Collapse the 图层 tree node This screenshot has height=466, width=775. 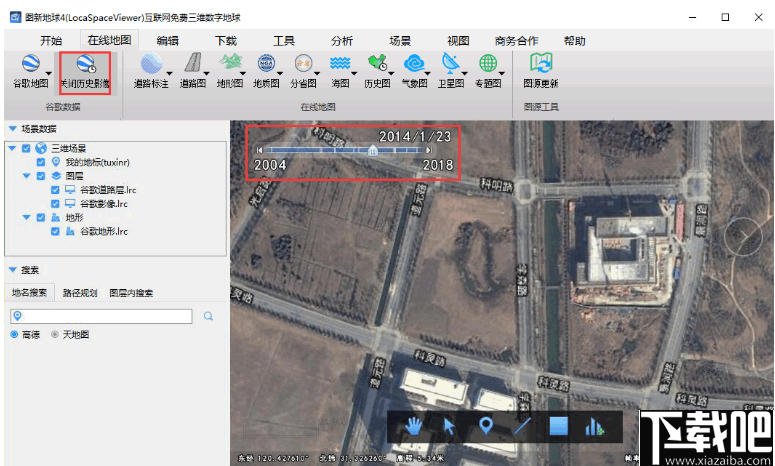(x=26, y=176)
